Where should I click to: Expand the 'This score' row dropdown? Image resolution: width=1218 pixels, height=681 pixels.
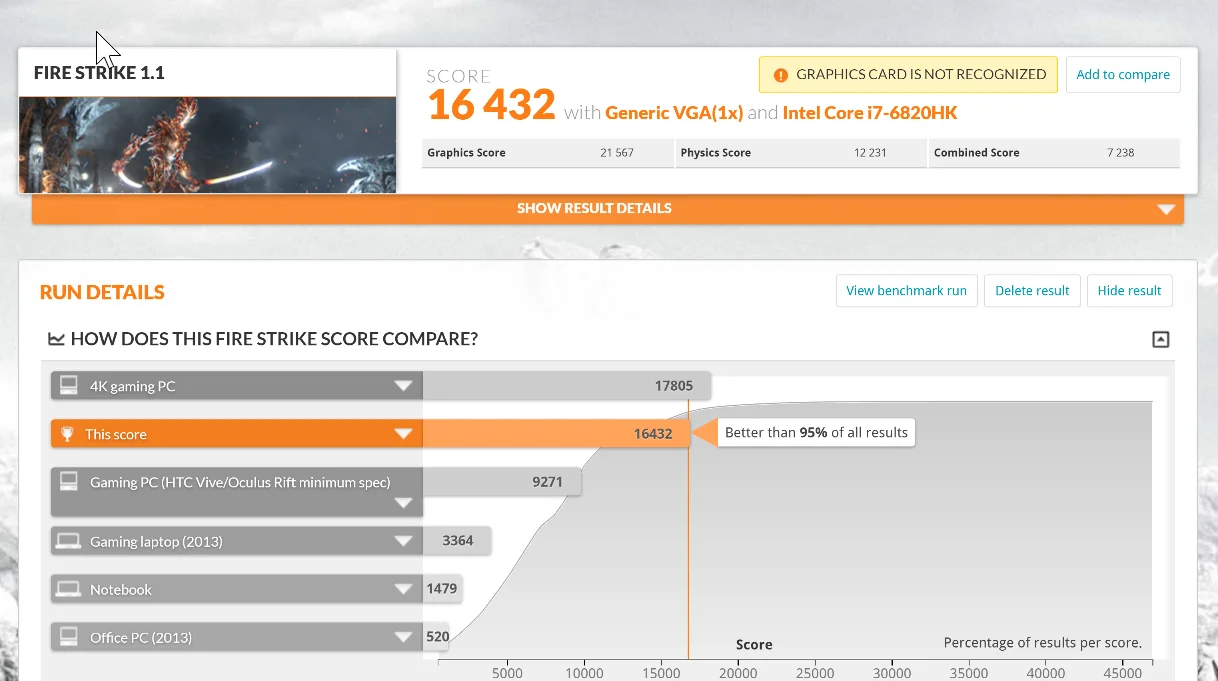403,434
